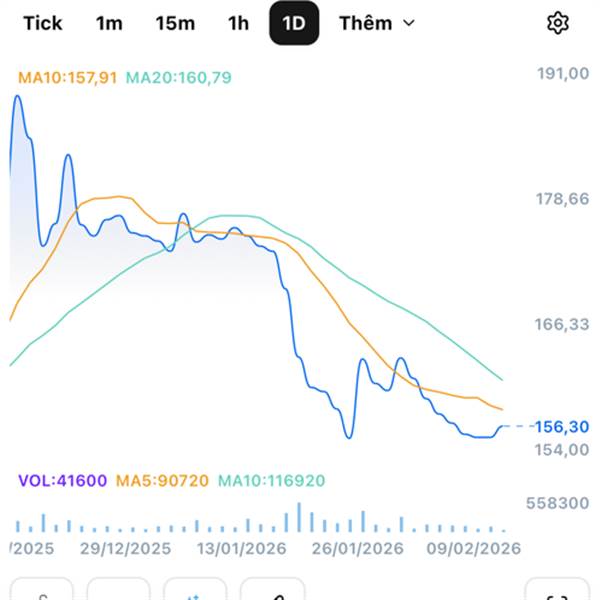Switch to the 1m timeframe
The image size is (600, 600).
[109, 23]
